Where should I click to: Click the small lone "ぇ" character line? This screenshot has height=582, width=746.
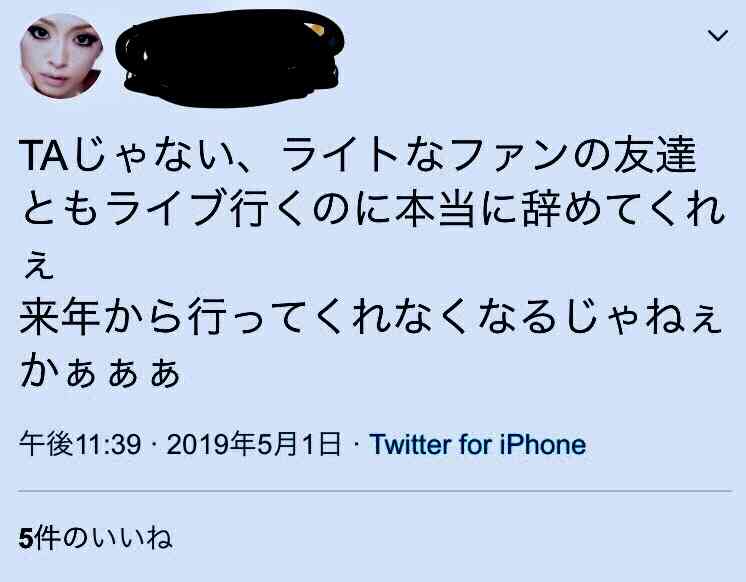(x=39, y=267)
